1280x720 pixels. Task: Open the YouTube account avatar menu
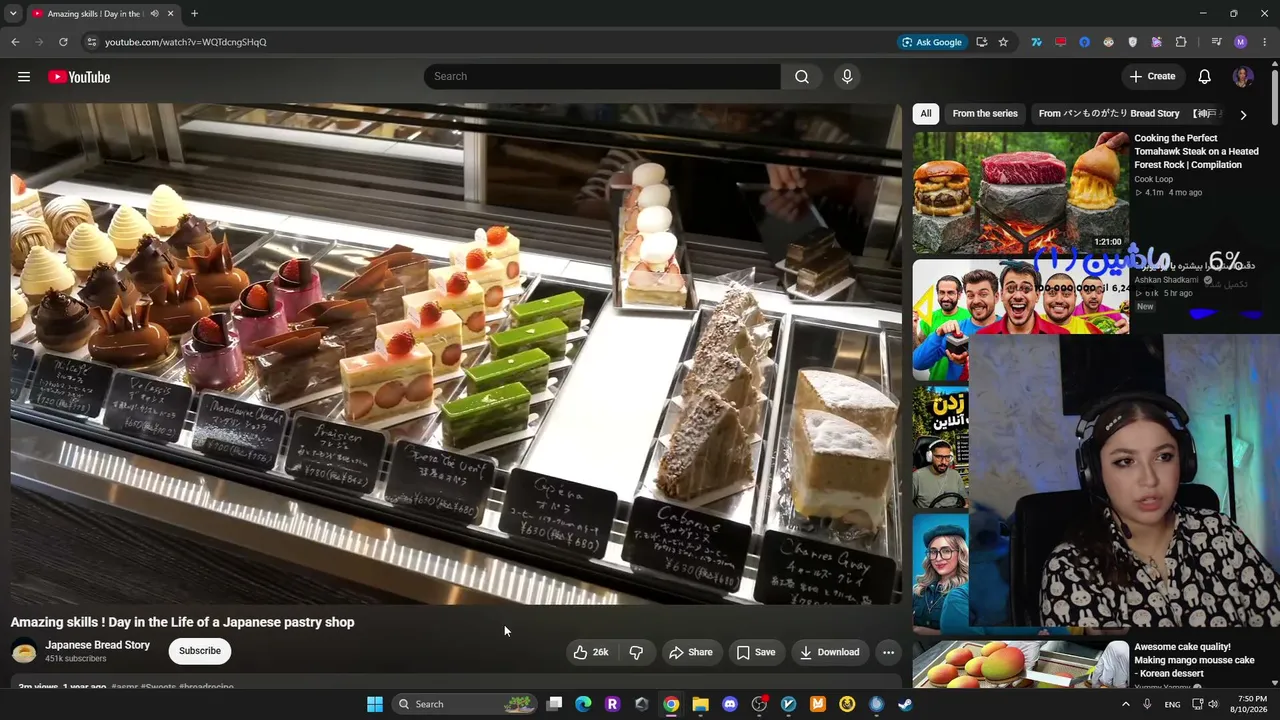tap(1243, 77)
